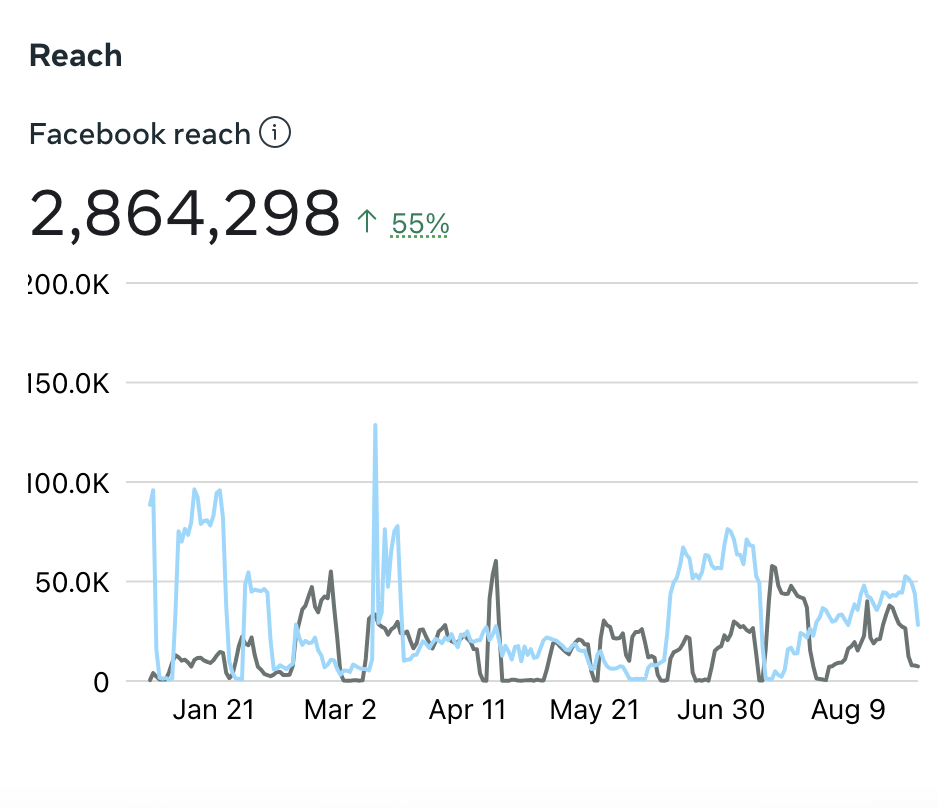Click the Reach section heading

coord(76,55)
